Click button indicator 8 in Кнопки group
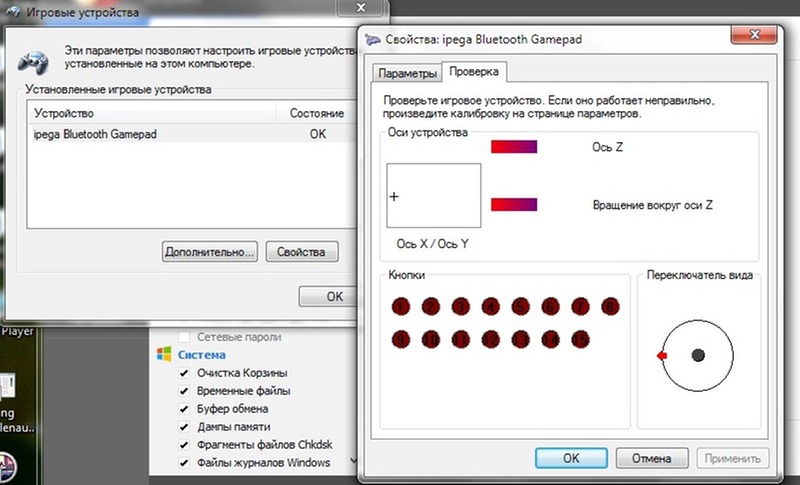This screenshot has width=800, height=485. [609, 306]
